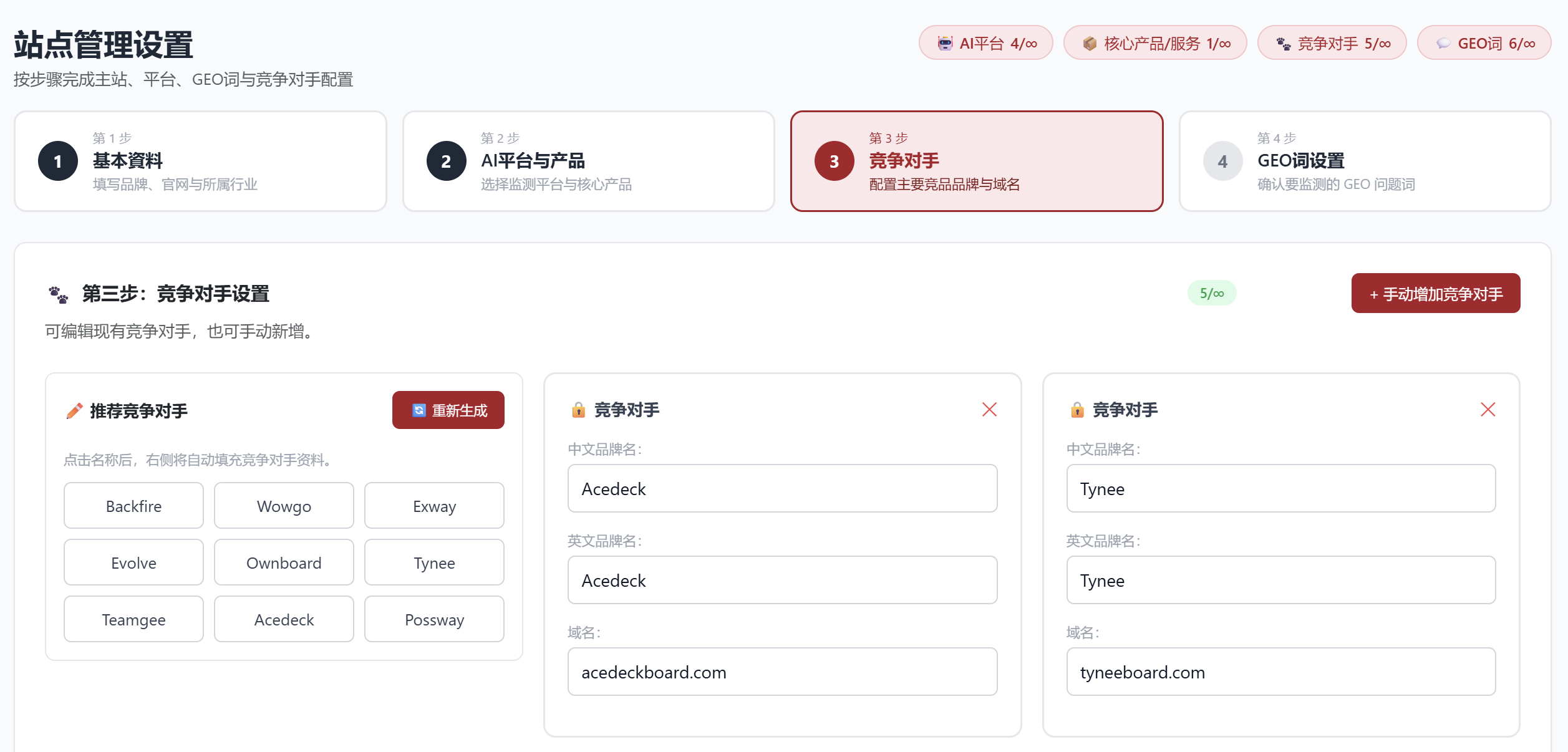Select Backfire from recommended competitors

(133, 506)
